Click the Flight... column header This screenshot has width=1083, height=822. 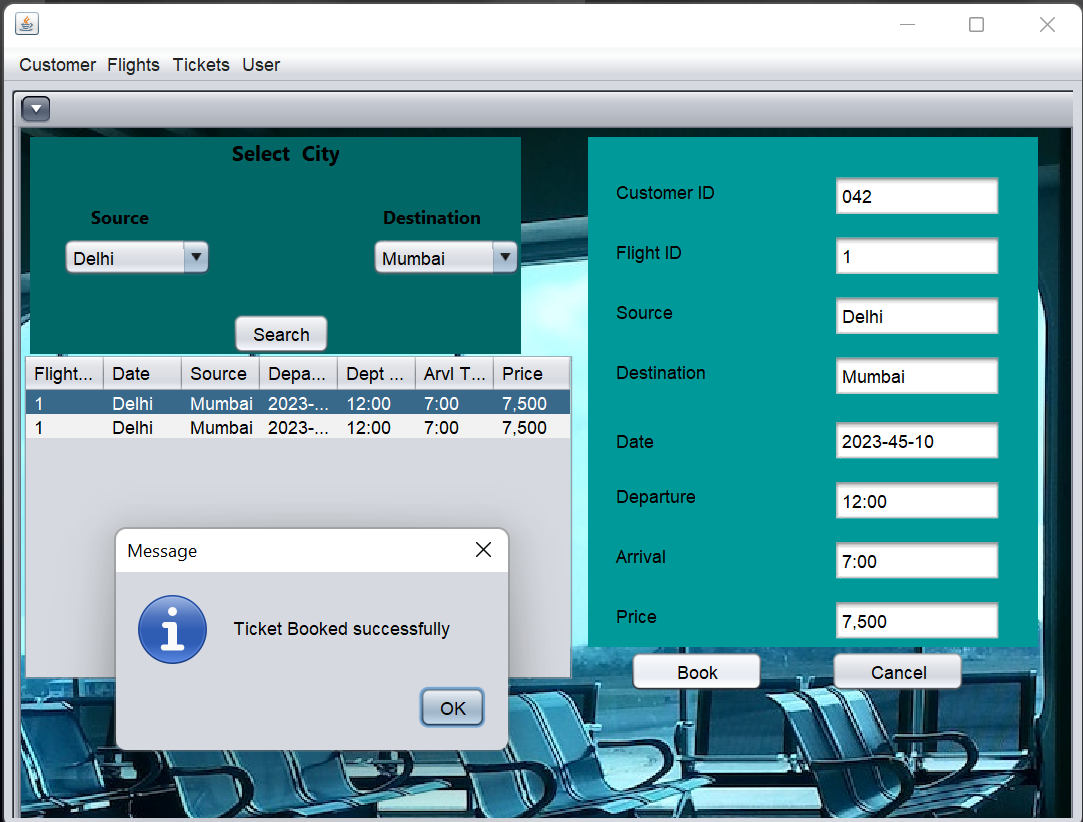pyautogui.click(x=64, y=374)
